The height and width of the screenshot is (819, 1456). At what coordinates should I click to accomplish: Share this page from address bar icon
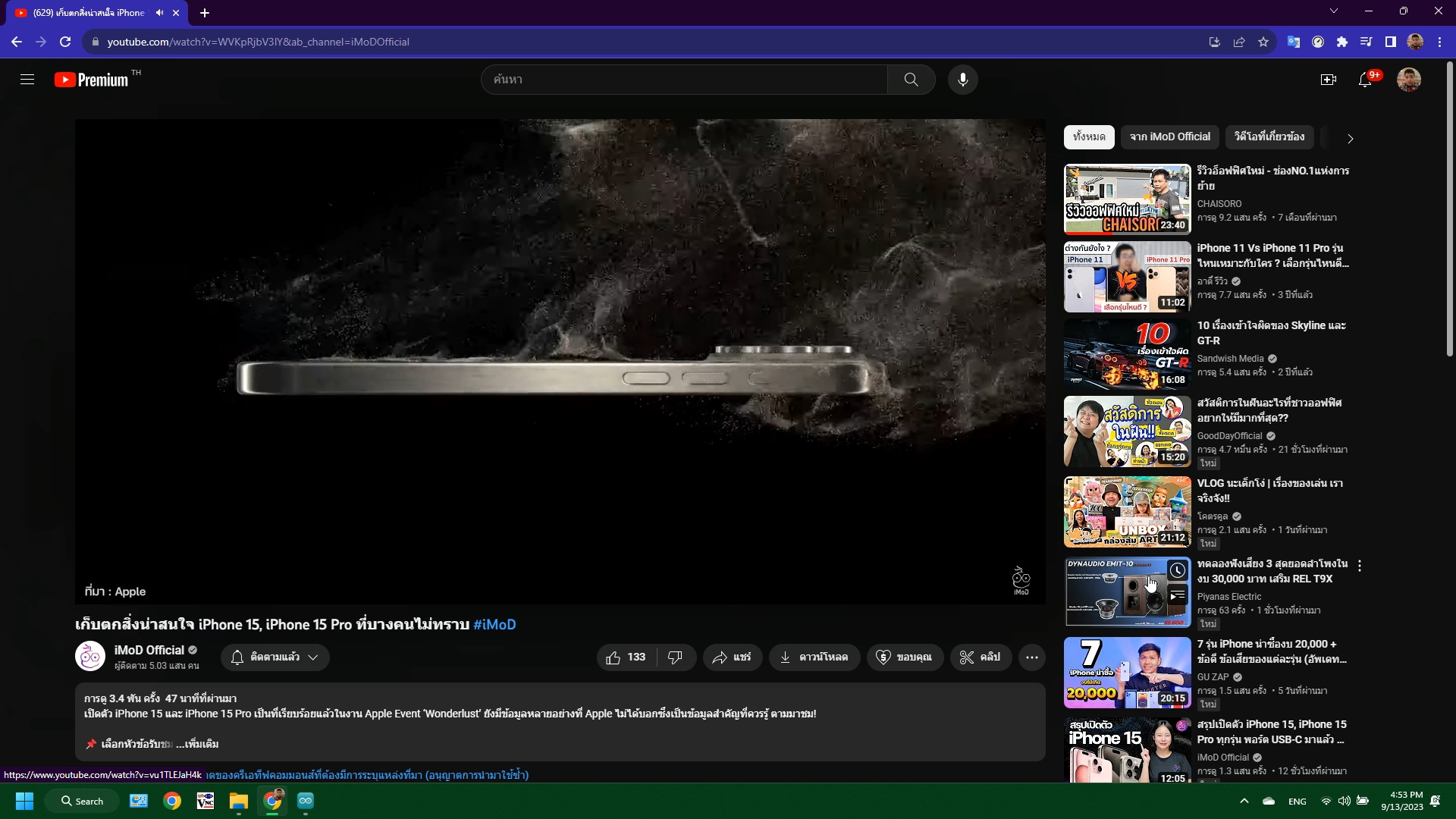pyautogui.click(x=1239, y=42)
